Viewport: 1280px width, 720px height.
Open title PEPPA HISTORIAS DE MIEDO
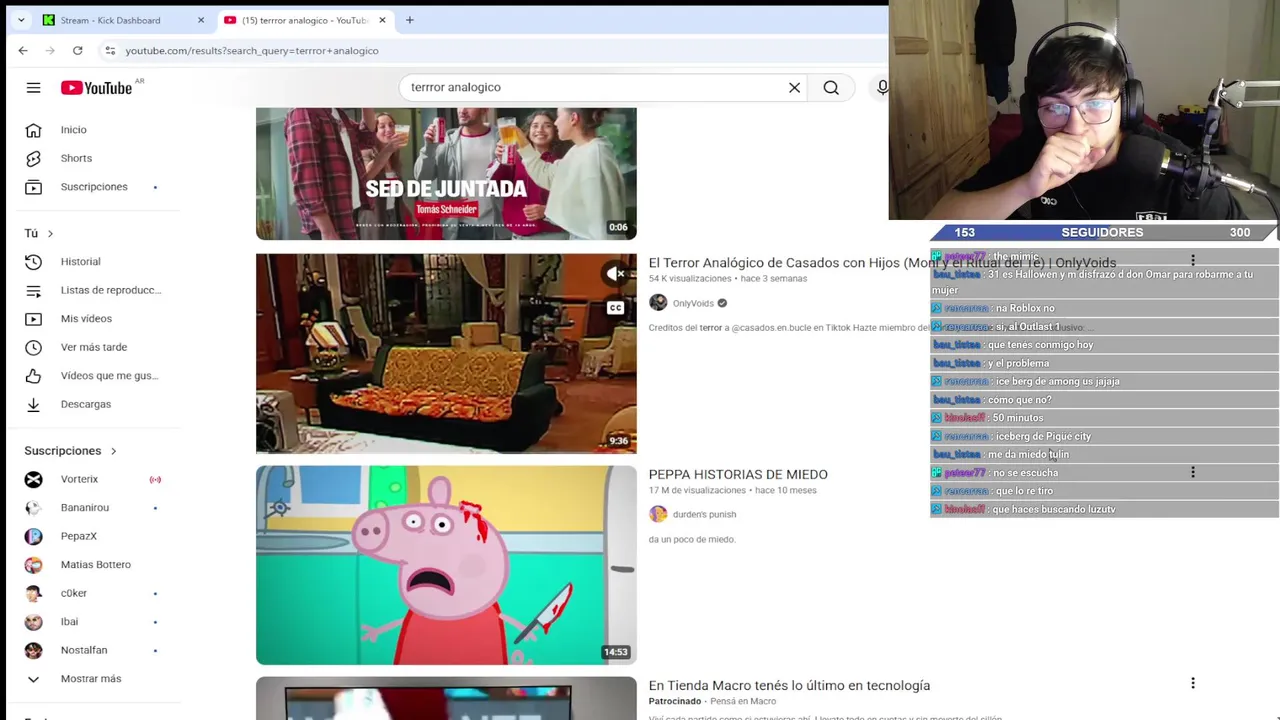pos(738,475)
